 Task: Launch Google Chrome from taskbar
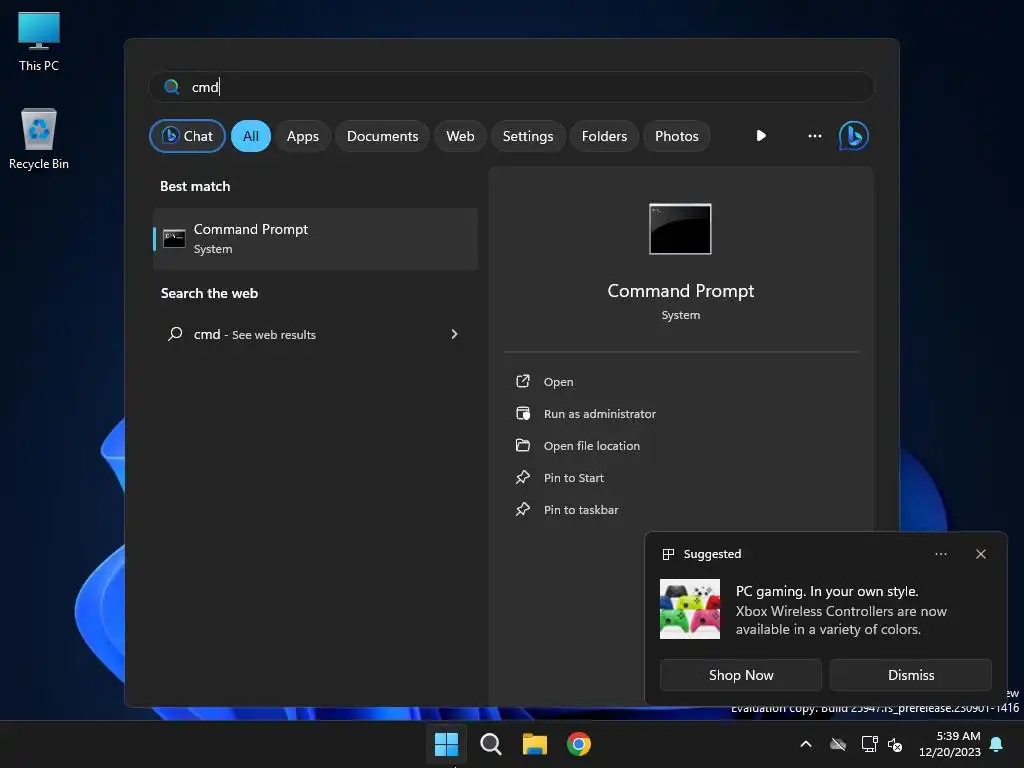(579, 744)
